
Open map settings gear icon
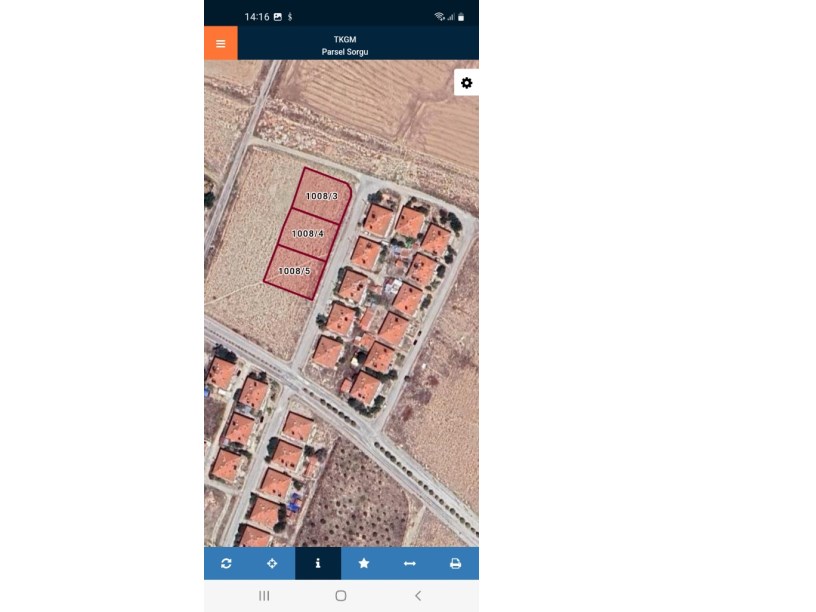pos(466,83)
